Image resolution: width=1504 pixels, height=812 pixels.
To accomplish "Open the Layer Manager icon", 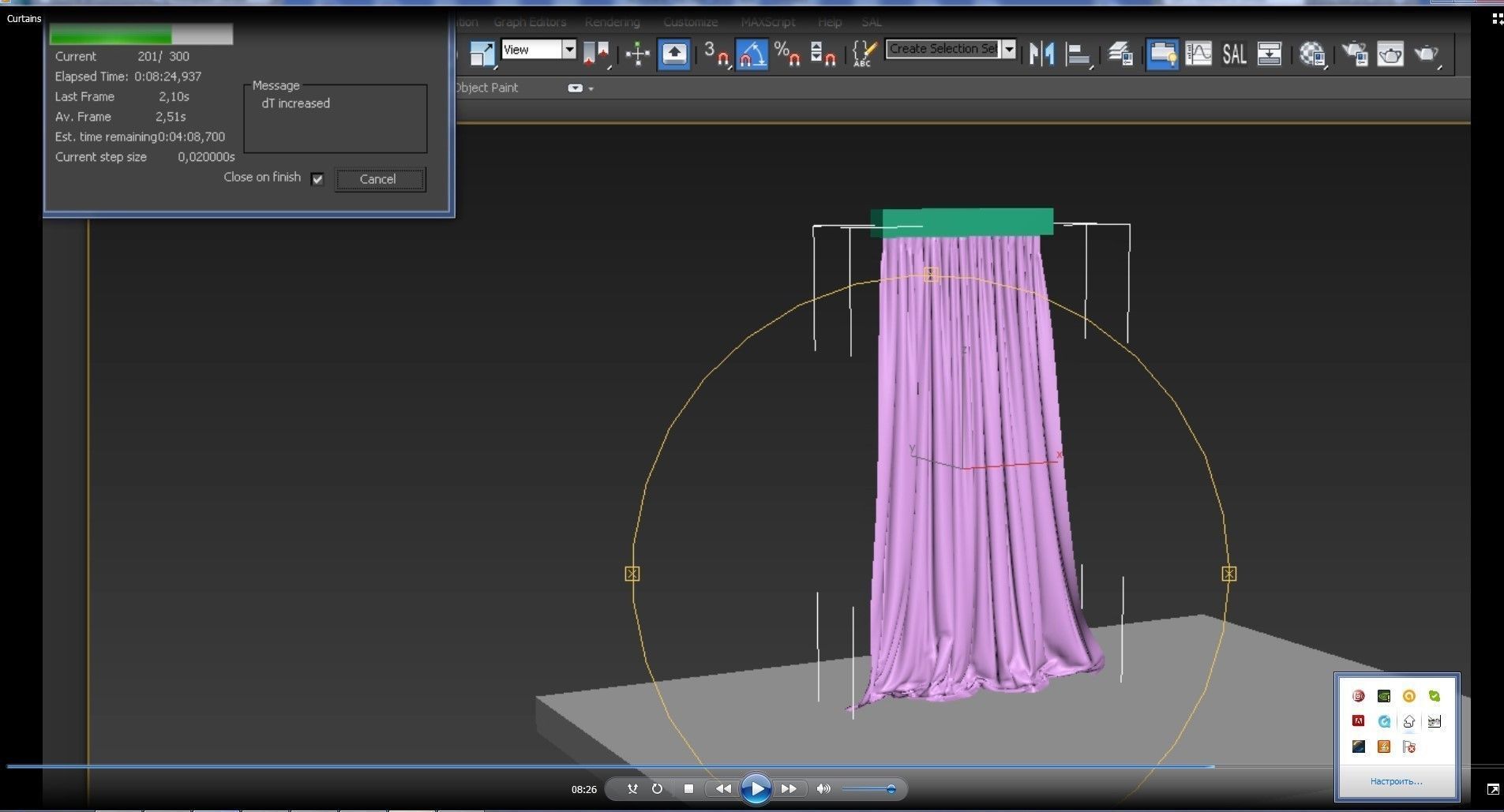I will 1120,54.
